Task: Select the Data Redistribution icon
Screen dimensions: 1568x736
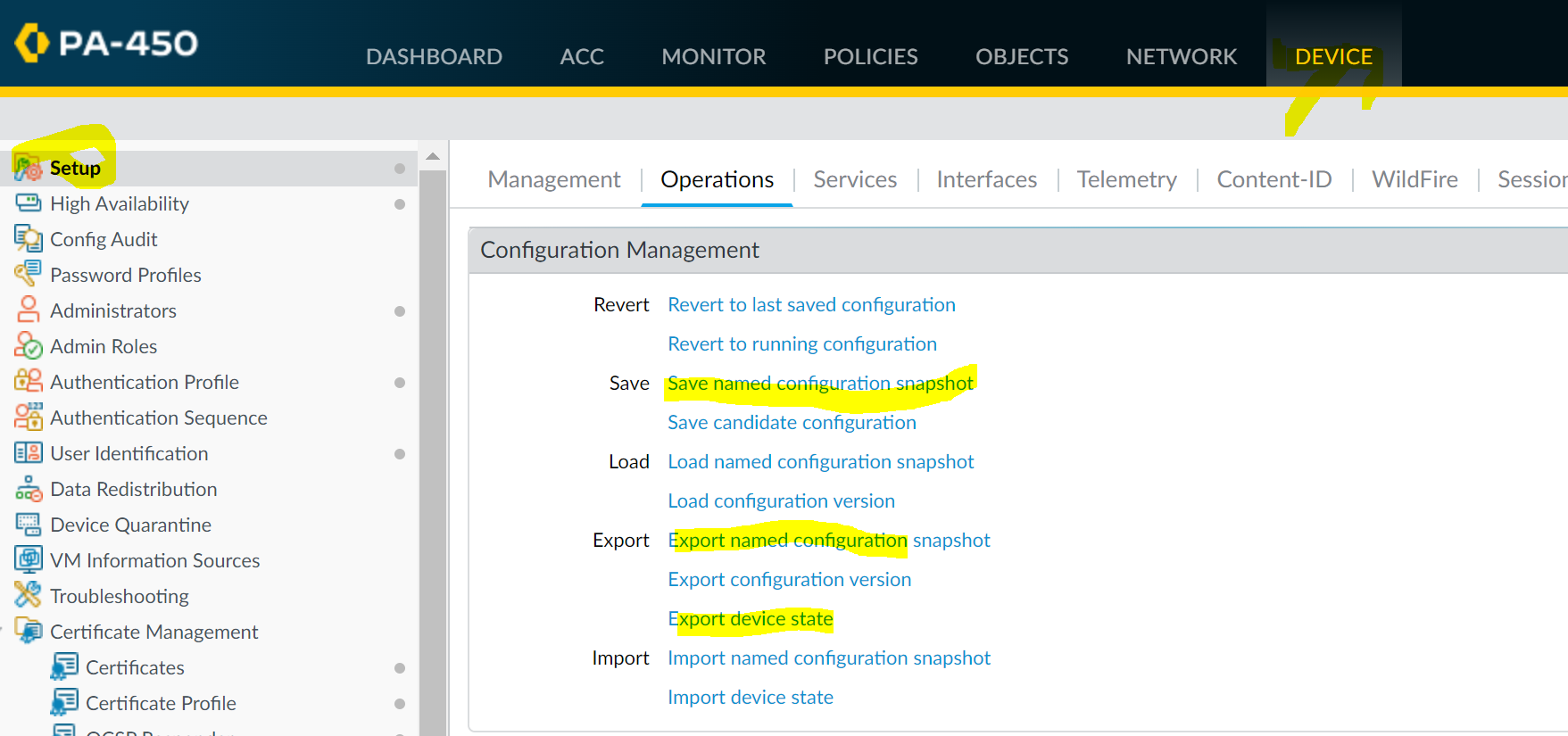Action: 28,489
